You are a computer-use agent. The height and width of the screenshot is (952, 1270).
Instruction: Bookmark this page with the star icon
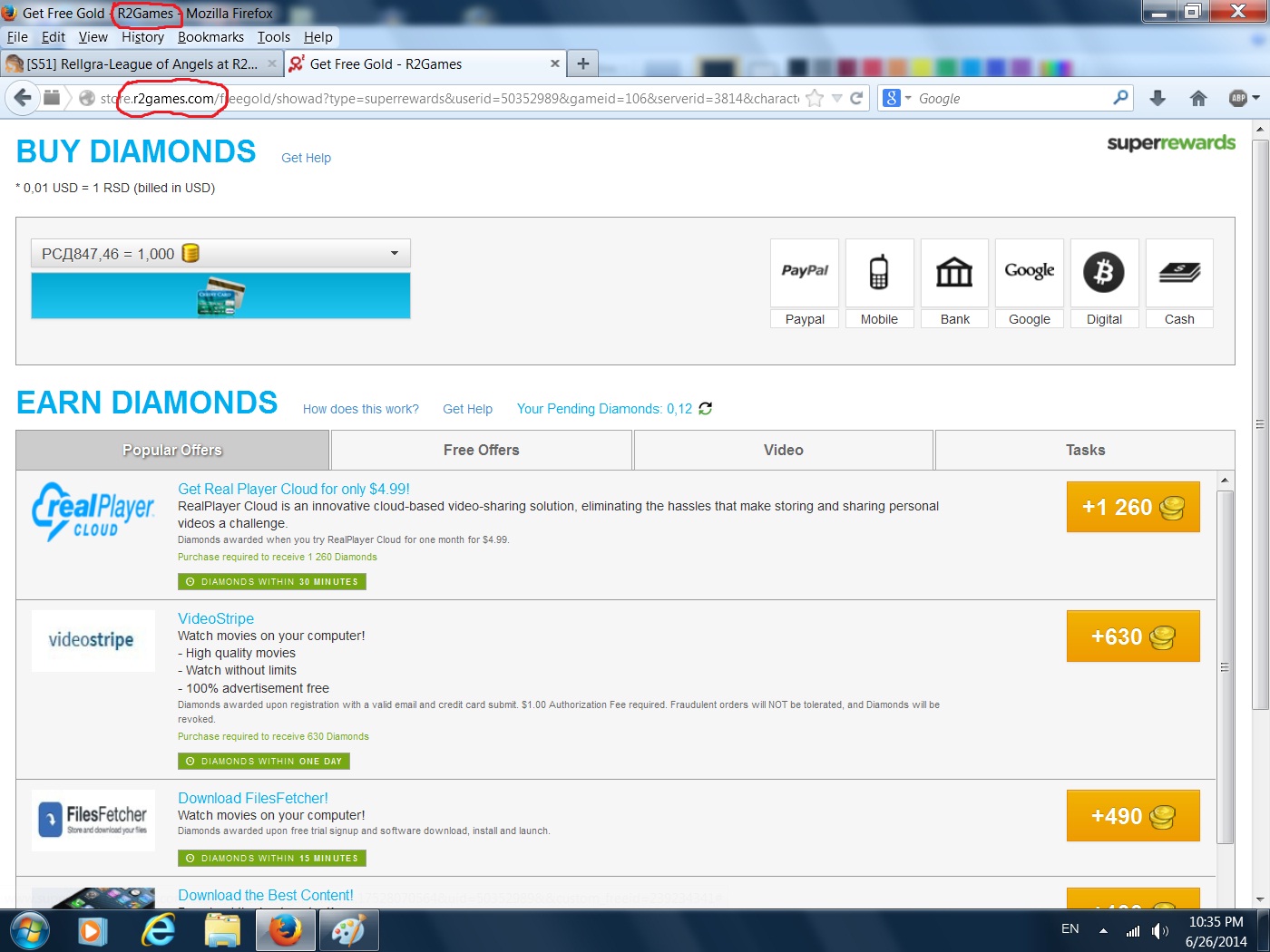(815, 98)
